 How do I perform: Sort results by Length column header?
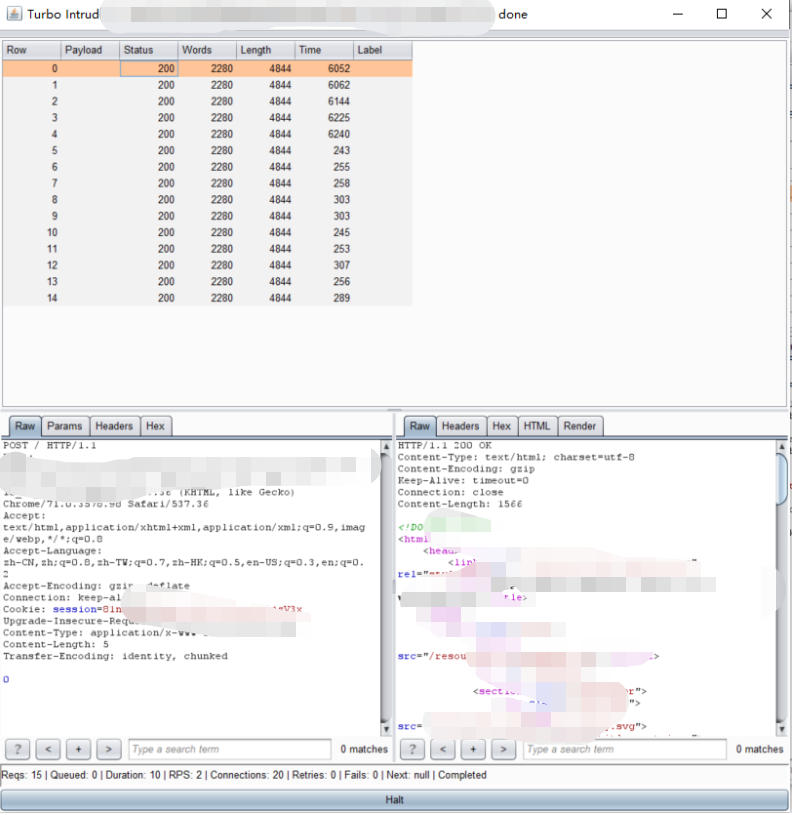point(265,50)
